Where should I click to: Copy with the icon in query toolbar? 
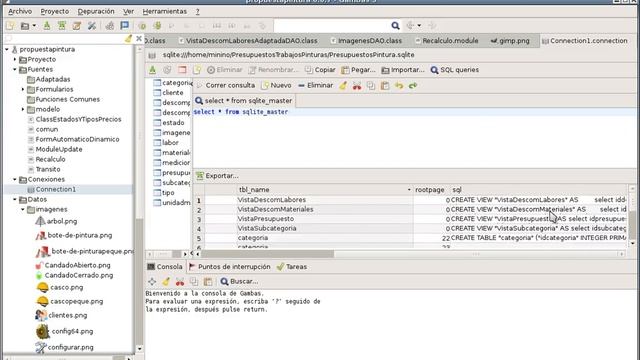pos(371,86)
